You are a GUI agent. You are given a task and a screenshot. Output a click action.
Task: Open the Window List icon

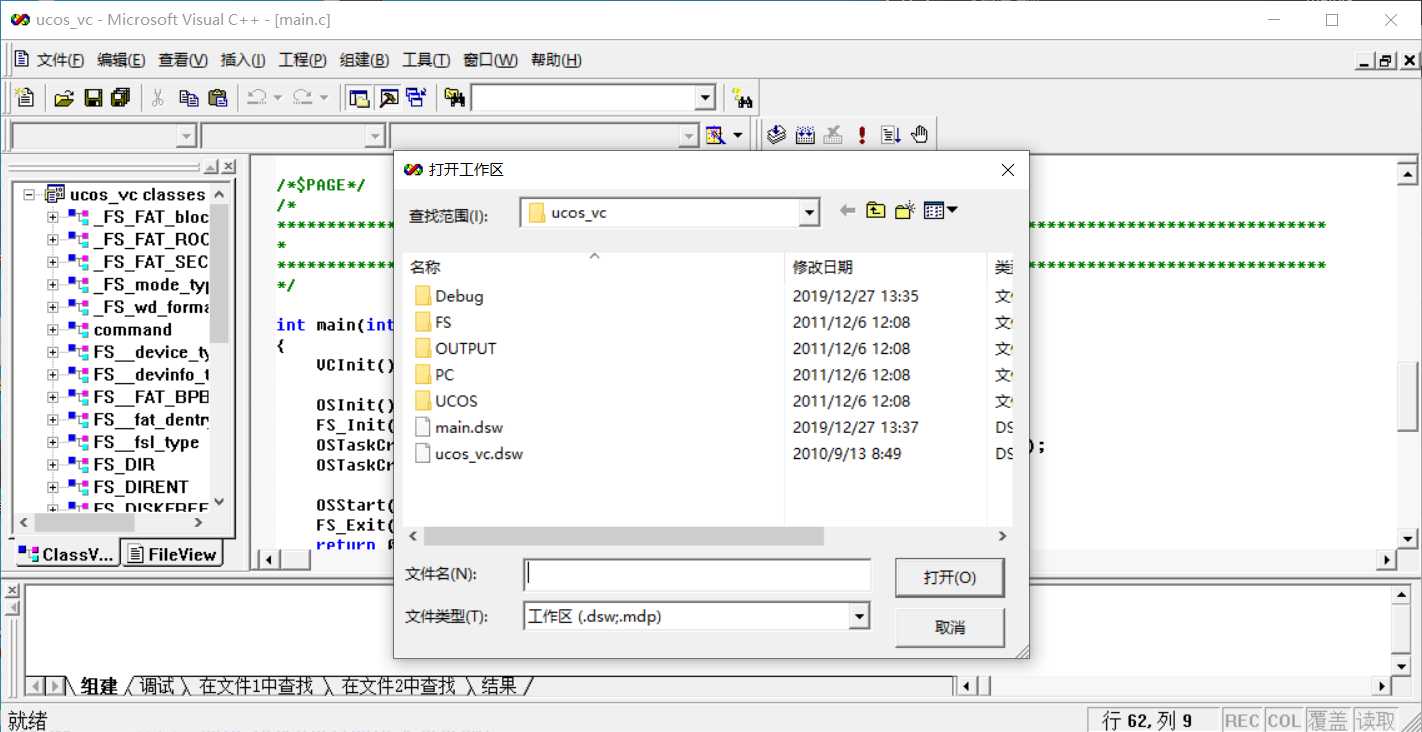[x=416, y=97]
